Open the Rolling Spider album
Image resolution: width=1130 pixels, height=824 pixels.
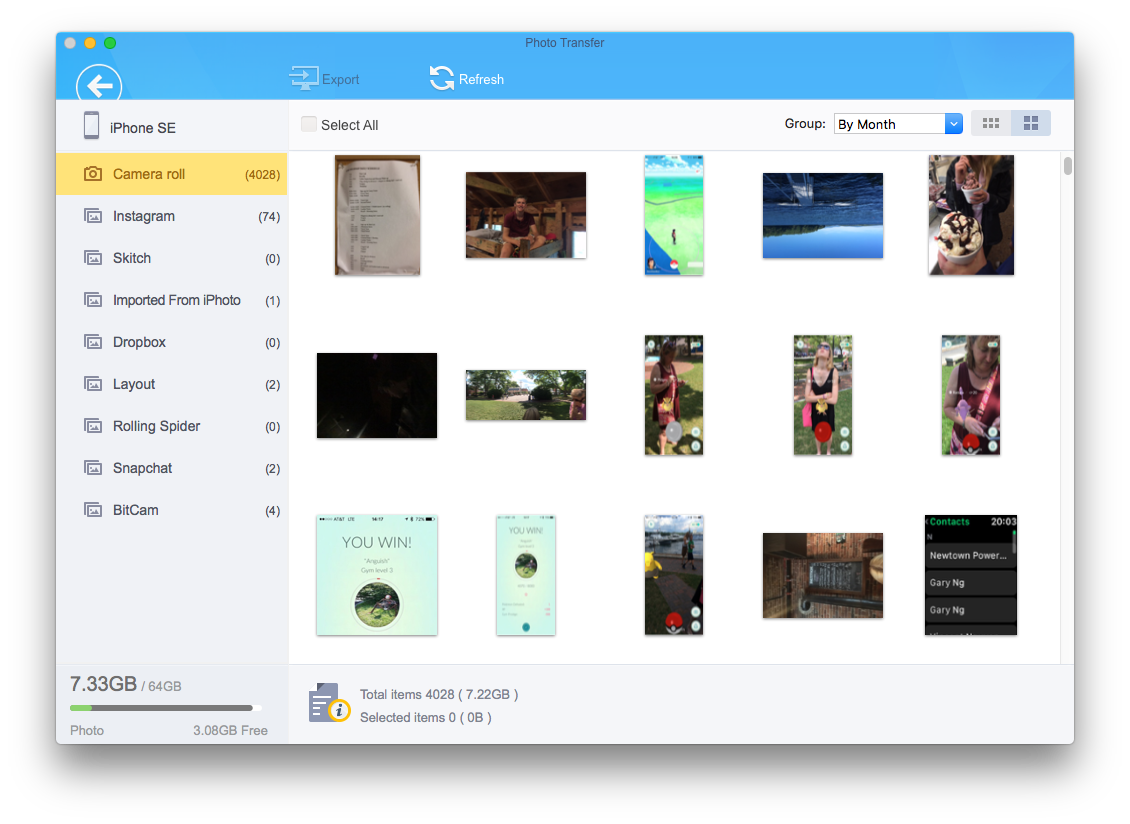pos(156,426)
